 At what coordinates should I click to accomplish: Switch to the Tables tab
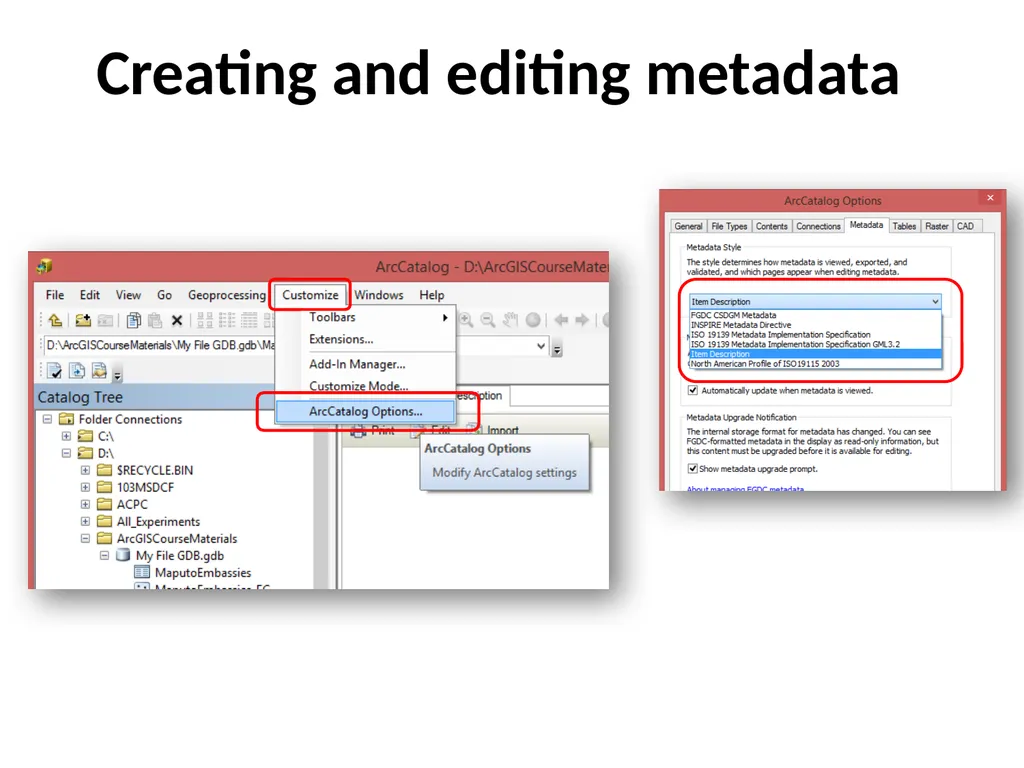(904, 226)
